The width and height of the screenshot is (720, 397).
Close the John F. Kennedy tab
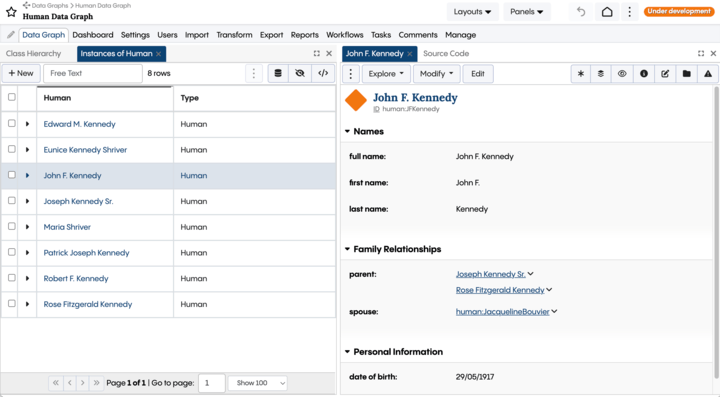tap(410, 54)
